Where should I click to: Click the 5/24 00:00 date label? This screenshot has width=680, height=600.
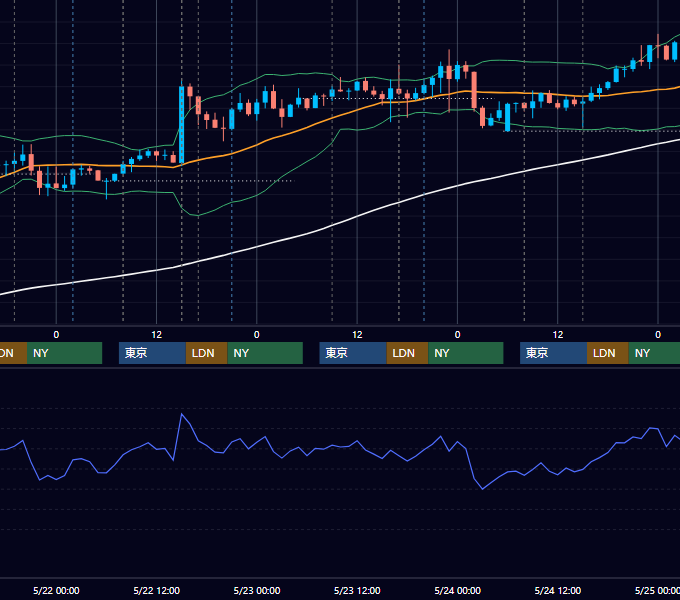pyautogui.click(x=458, y=590)
